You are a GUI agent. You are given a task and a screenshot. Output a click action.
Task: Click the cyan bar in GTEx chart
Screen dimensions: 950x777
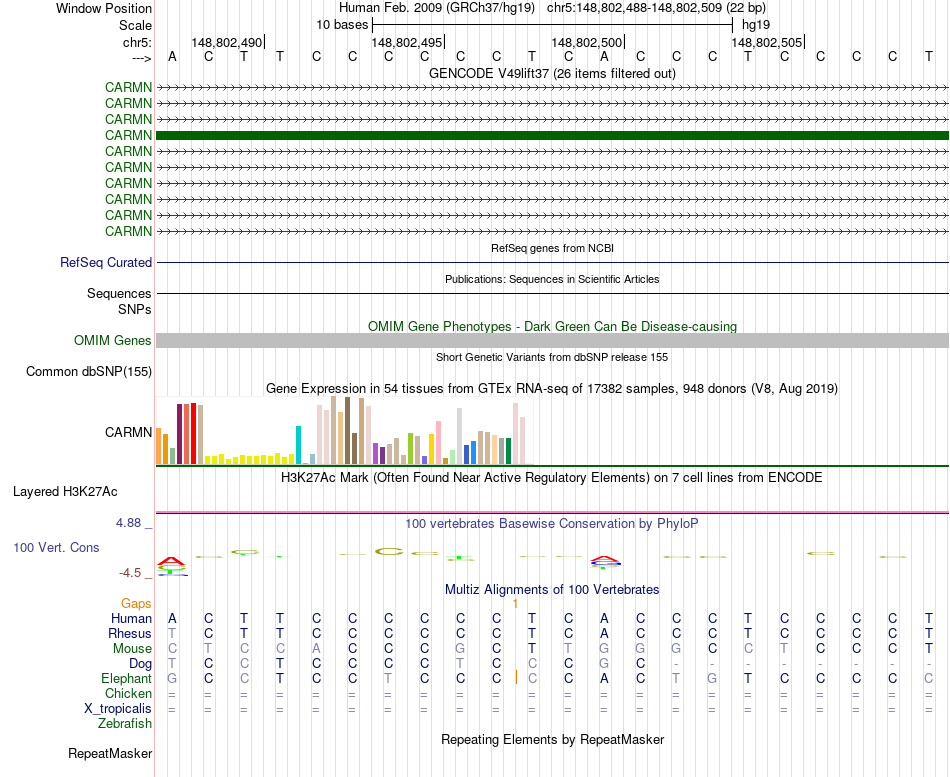(298, 445)
